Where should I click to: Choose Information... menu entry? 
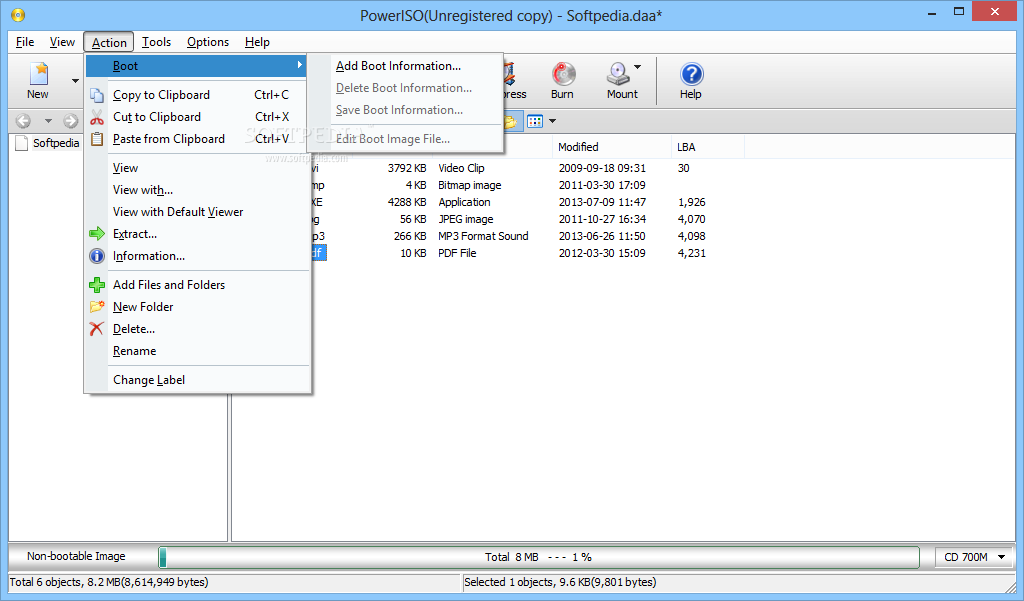click(x=197, y=256)
